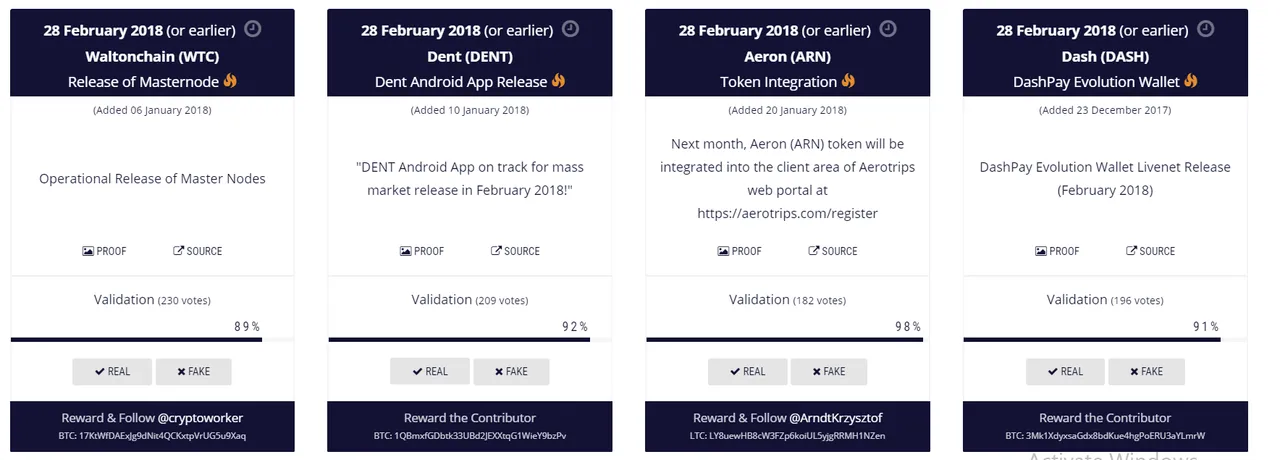Vote FAKE on the Dent event

pos(511,371)
